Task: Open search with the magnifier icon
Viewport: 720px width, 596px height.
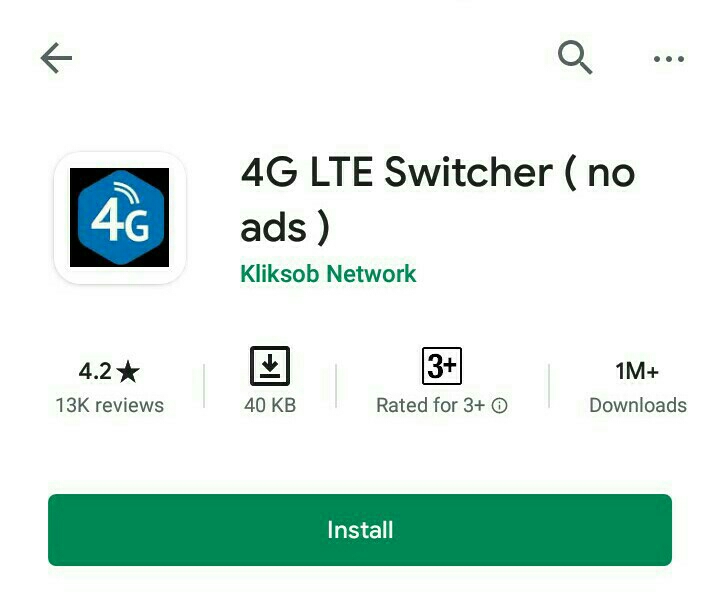Action: 575,57
